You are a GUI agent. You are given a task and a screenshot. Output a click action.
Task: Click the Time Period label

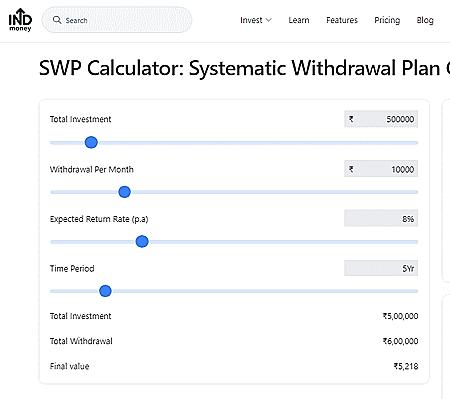click(x=72, y=269)
